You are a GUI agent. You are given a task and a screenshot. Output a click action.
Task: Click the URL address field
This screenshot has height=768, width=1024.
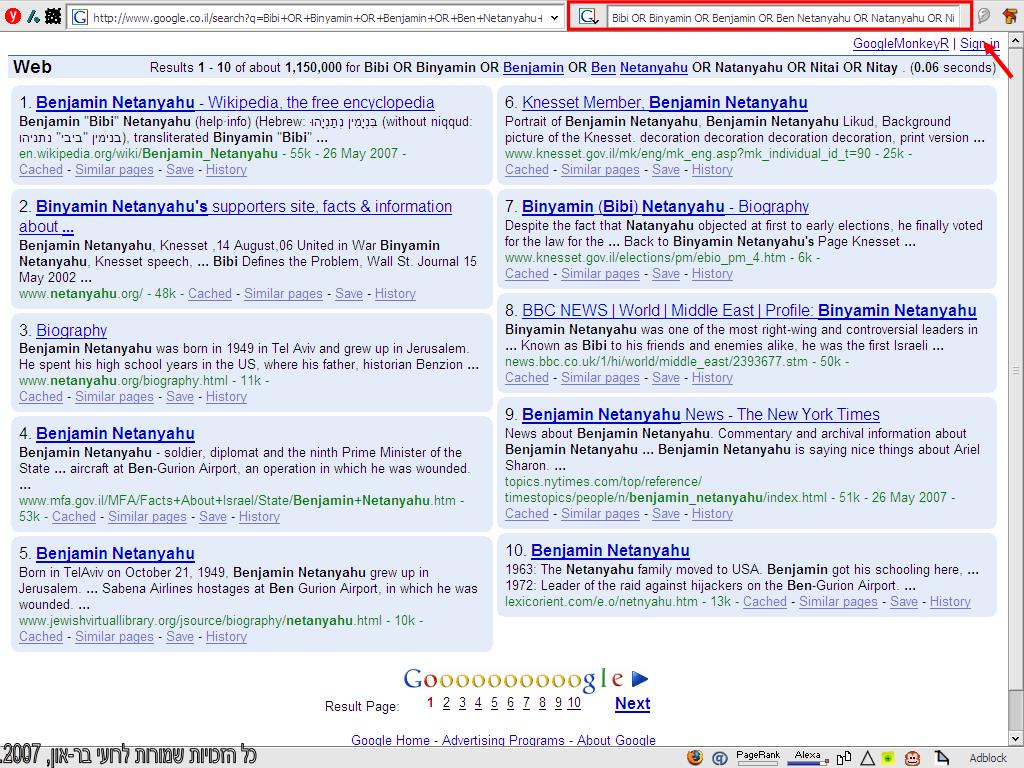[x=318, y=18]
